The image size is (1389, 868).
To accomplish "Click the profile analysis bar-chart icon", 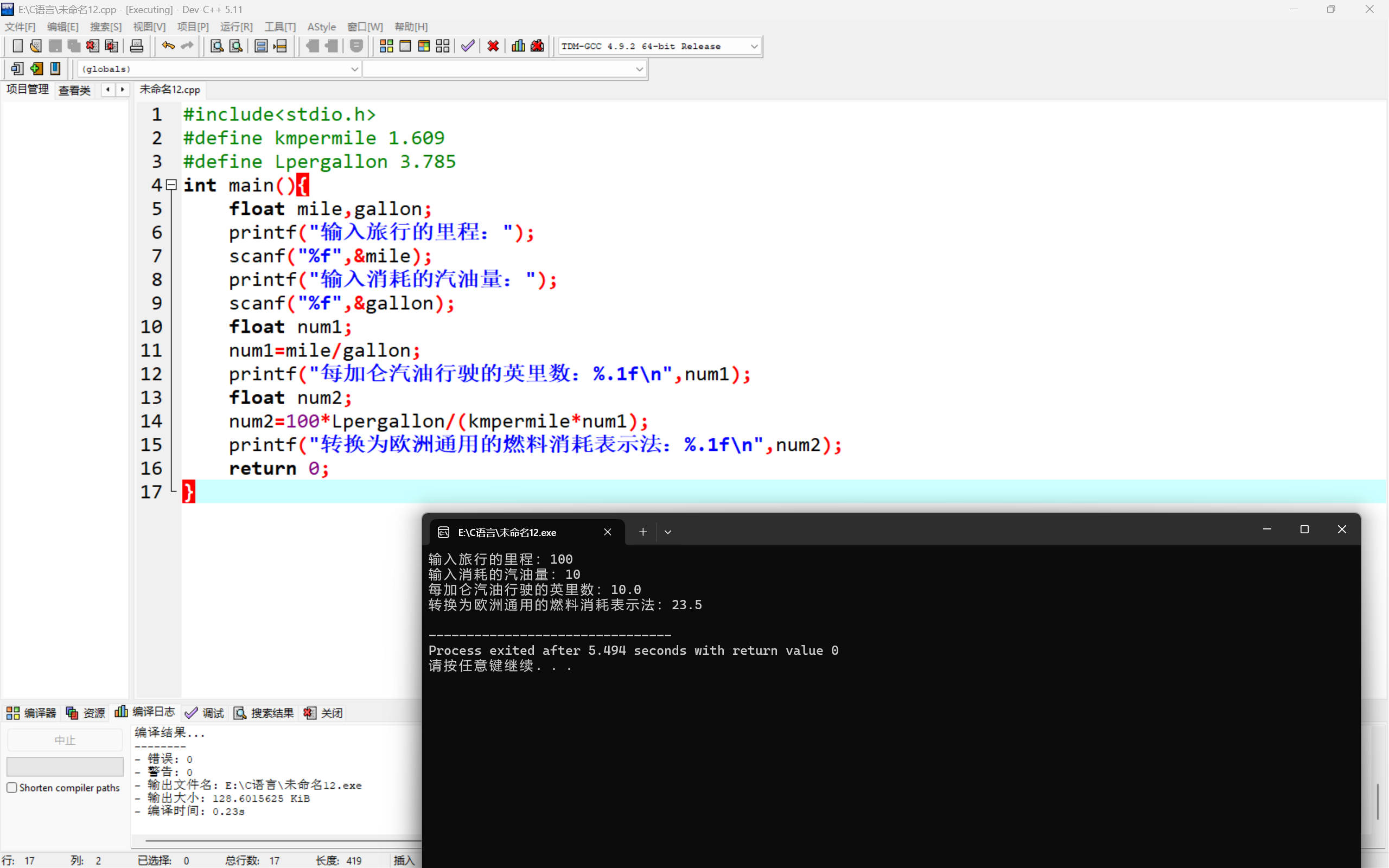I will [518, 46].
